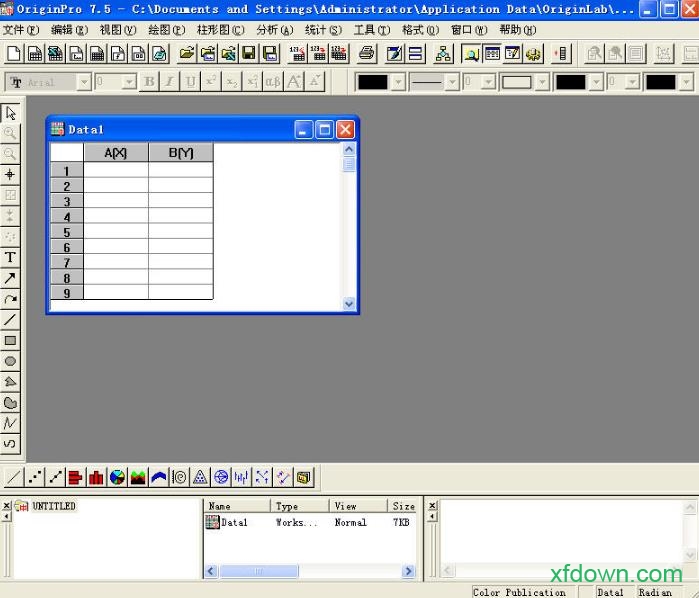Toggle Results Log window icon

pos(492,54)
